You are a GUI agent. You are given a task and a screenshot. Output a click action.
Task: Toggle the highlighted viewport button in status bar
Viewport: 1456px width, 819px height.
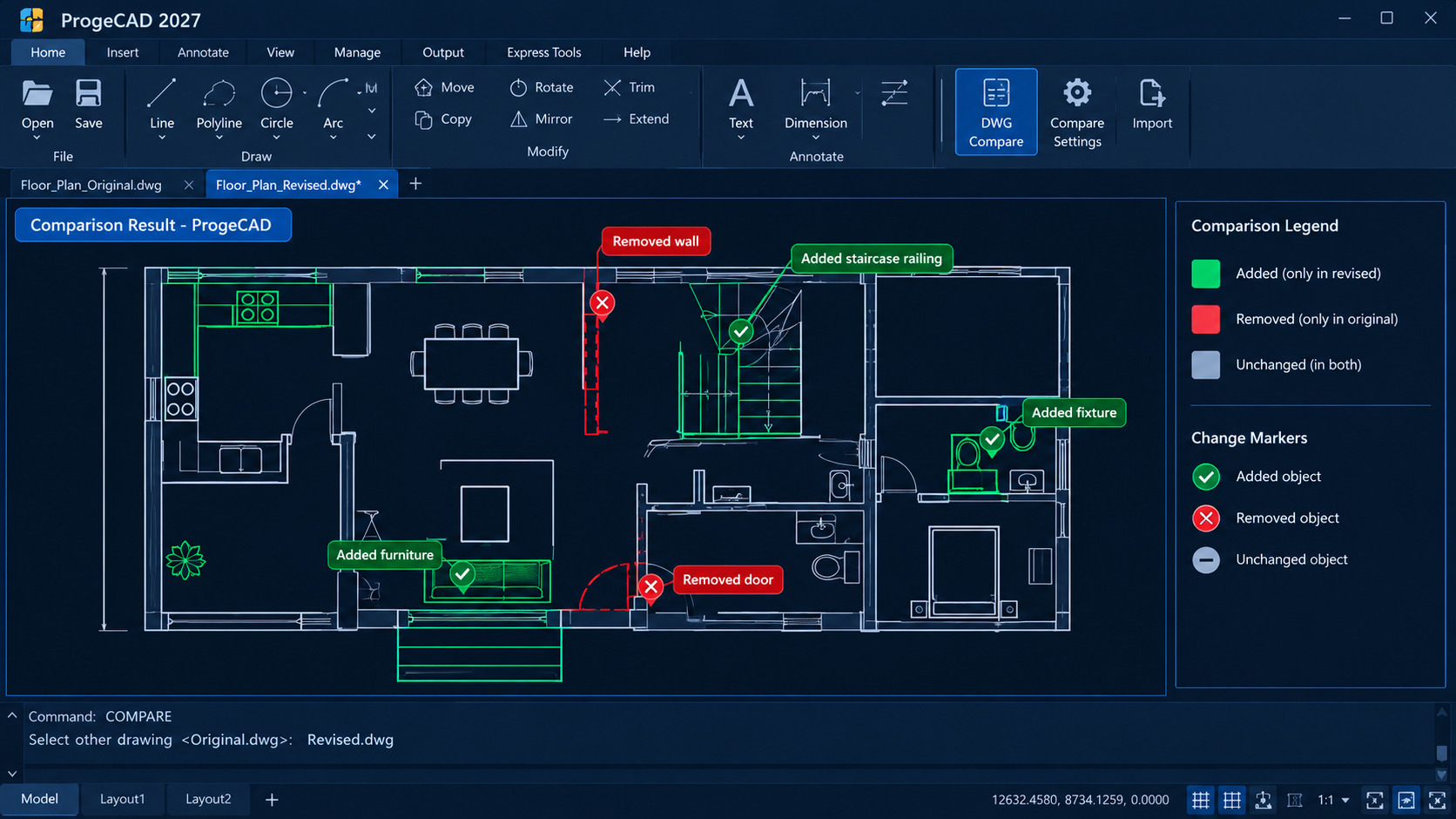[1406, 800]
